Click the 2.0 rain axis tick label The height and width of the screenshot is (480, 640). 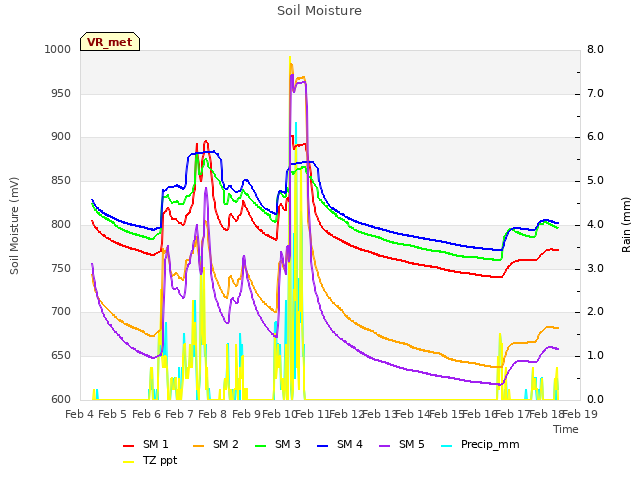click(x=595, y=312)
